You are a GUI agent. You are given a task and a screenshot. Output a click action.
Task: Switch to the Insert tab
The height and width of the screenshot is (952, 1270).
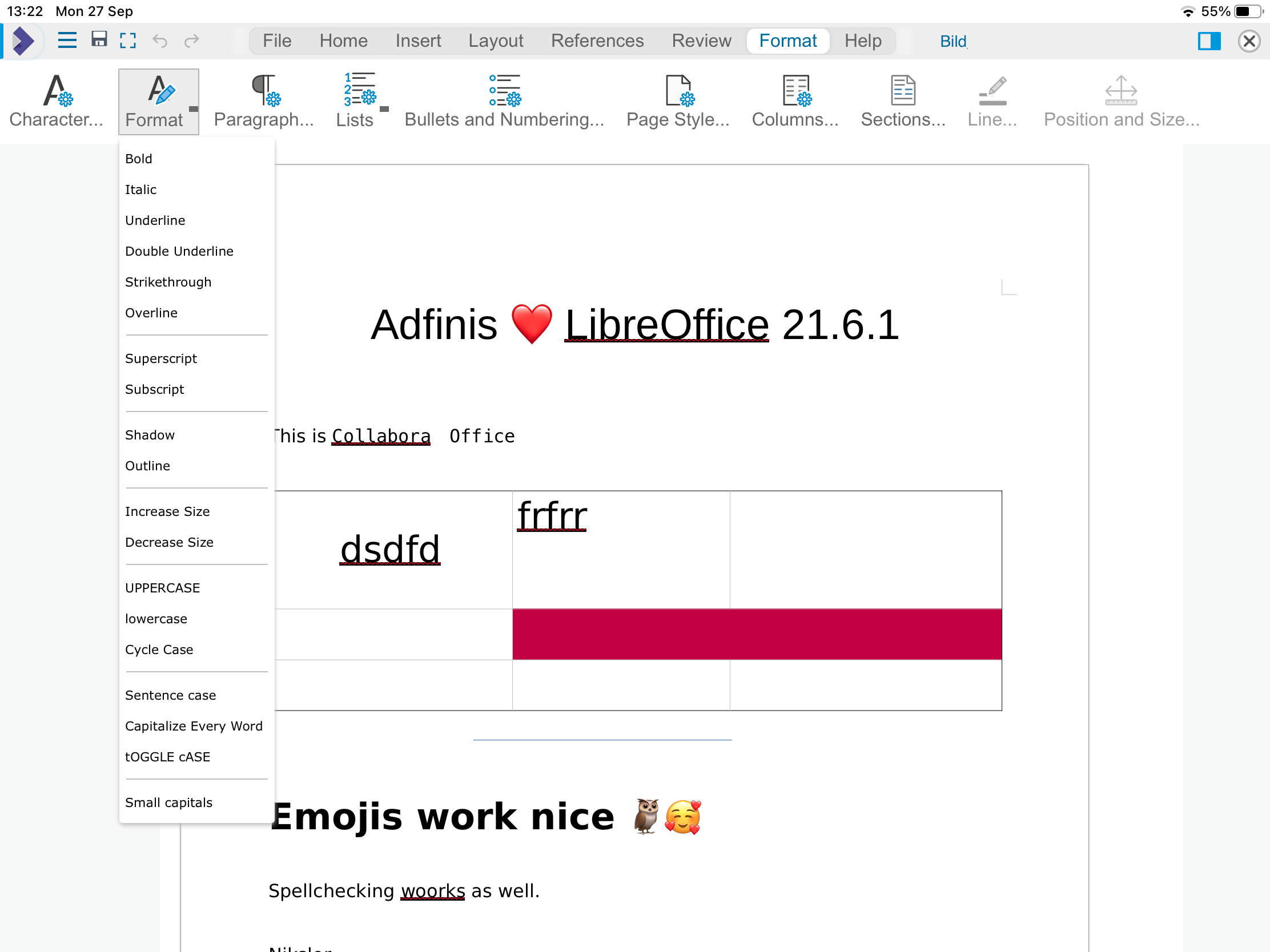pos(418,41)
